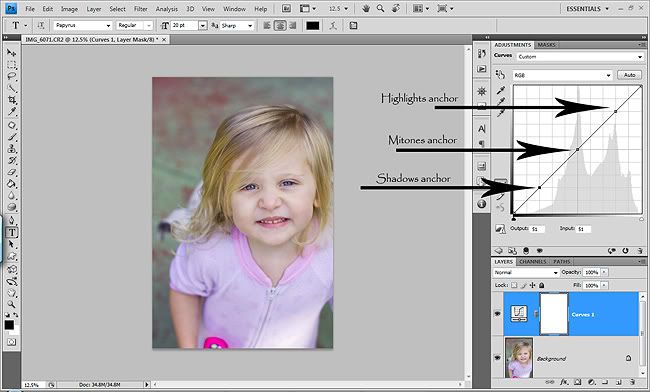
Task: Open the Normal blend mode dropdown
Action: 526,273
